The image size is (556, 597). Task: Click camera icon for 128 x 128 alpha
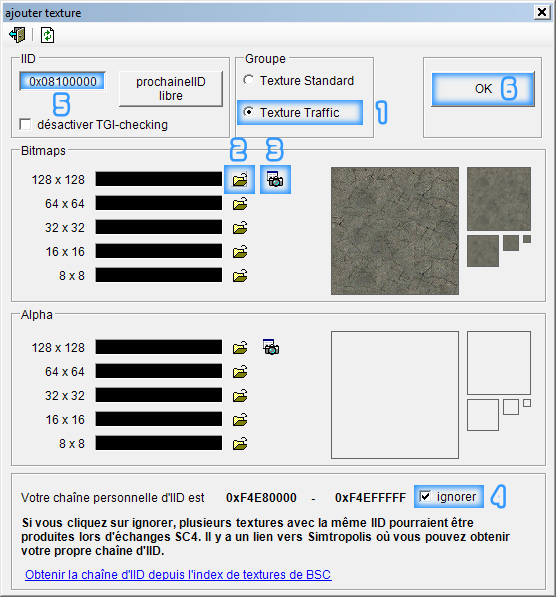pyautogui.click(x=271, y=347)
